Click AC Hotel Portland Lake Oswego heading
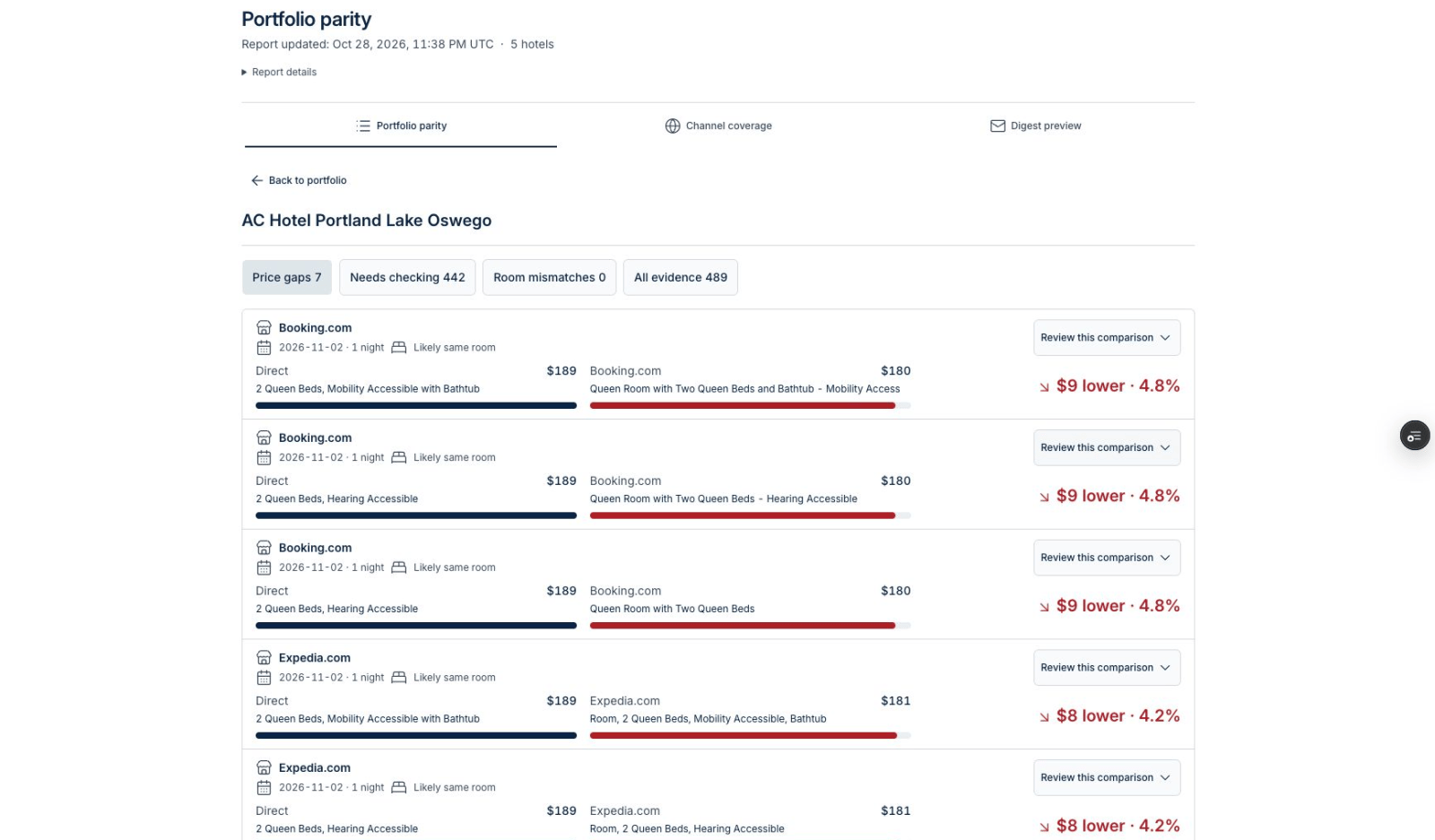The width and height of the screenshot is (1435, 840). 367,221
